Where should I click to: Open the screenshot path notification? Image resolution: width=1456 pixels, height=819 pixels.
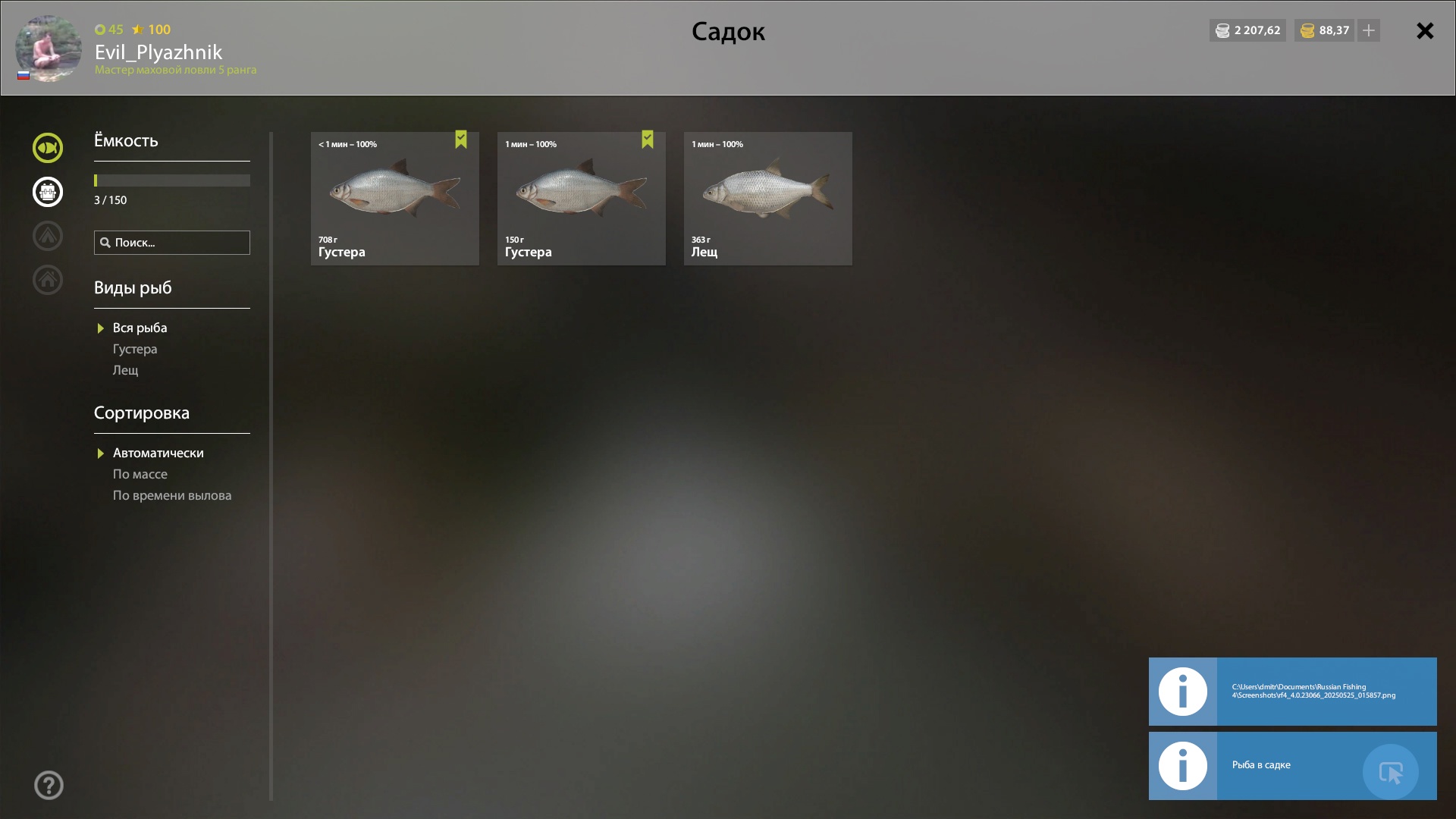(x=1293, y=692)
